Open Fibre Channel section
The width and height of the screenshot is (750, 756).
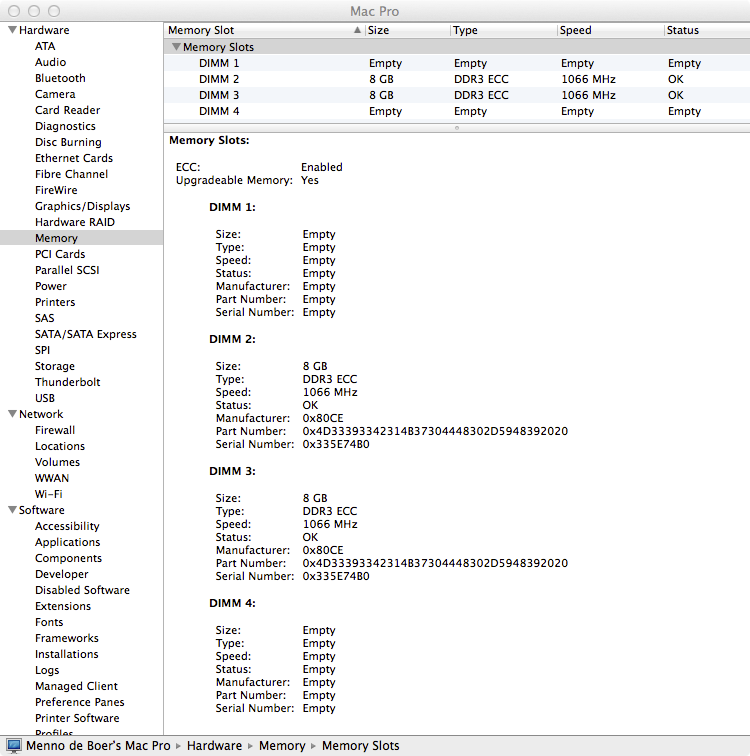pos(71,174)
